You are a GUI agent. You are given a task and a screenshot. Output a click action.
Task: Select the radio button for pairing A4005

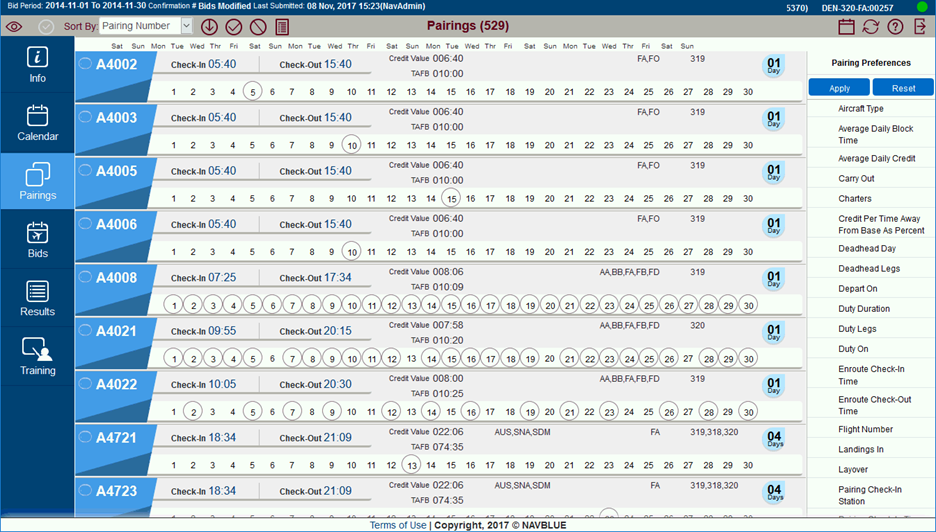coord(85,170)
